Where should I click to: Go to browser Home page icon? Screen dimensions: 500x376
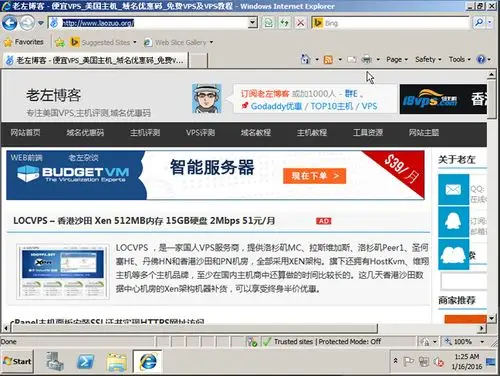coord(305,59)
